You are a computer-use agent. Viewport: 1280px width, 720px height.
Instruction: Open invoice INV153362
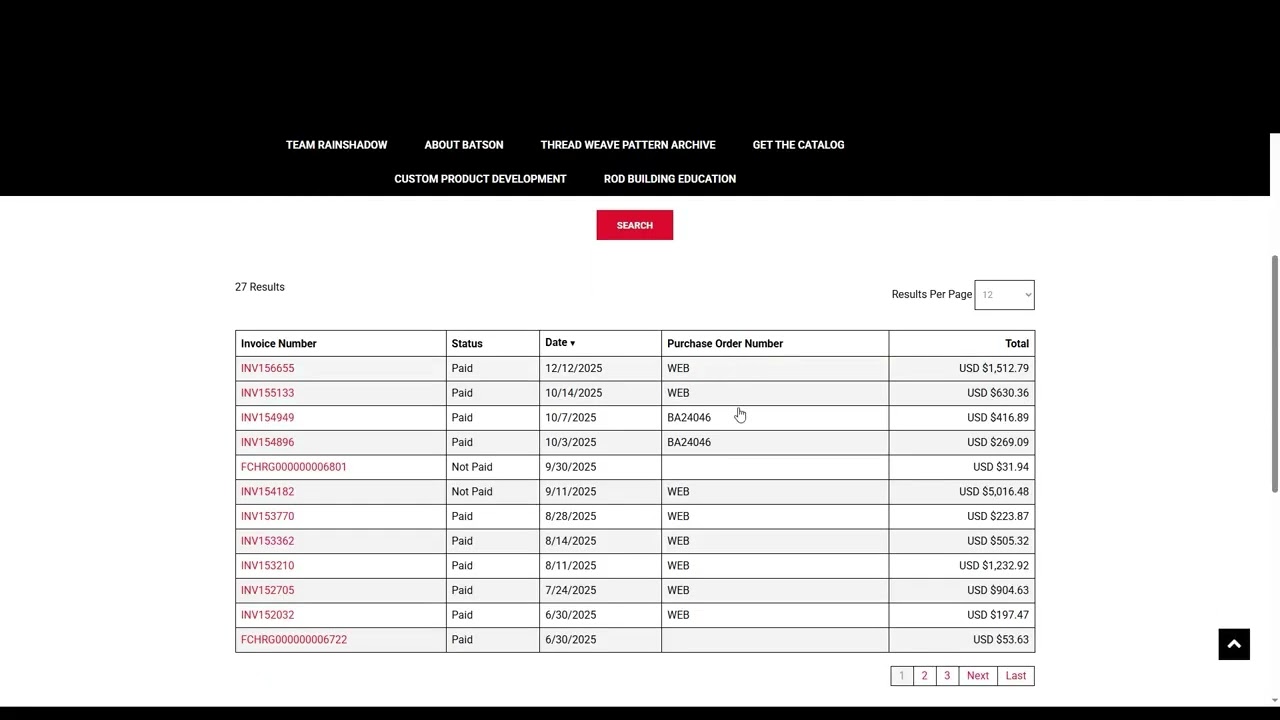[267, 541]
